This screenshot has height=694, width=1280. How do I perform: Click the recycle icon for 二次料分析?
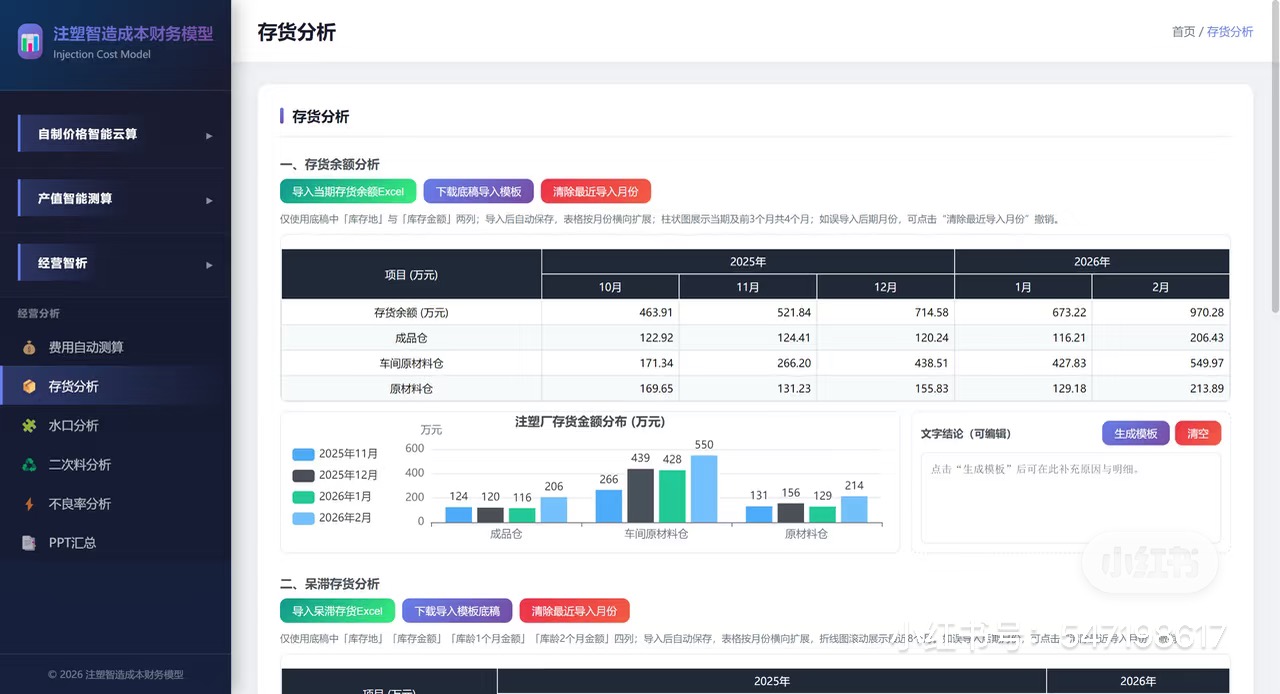pyautogui.click(x=29, y=464)
